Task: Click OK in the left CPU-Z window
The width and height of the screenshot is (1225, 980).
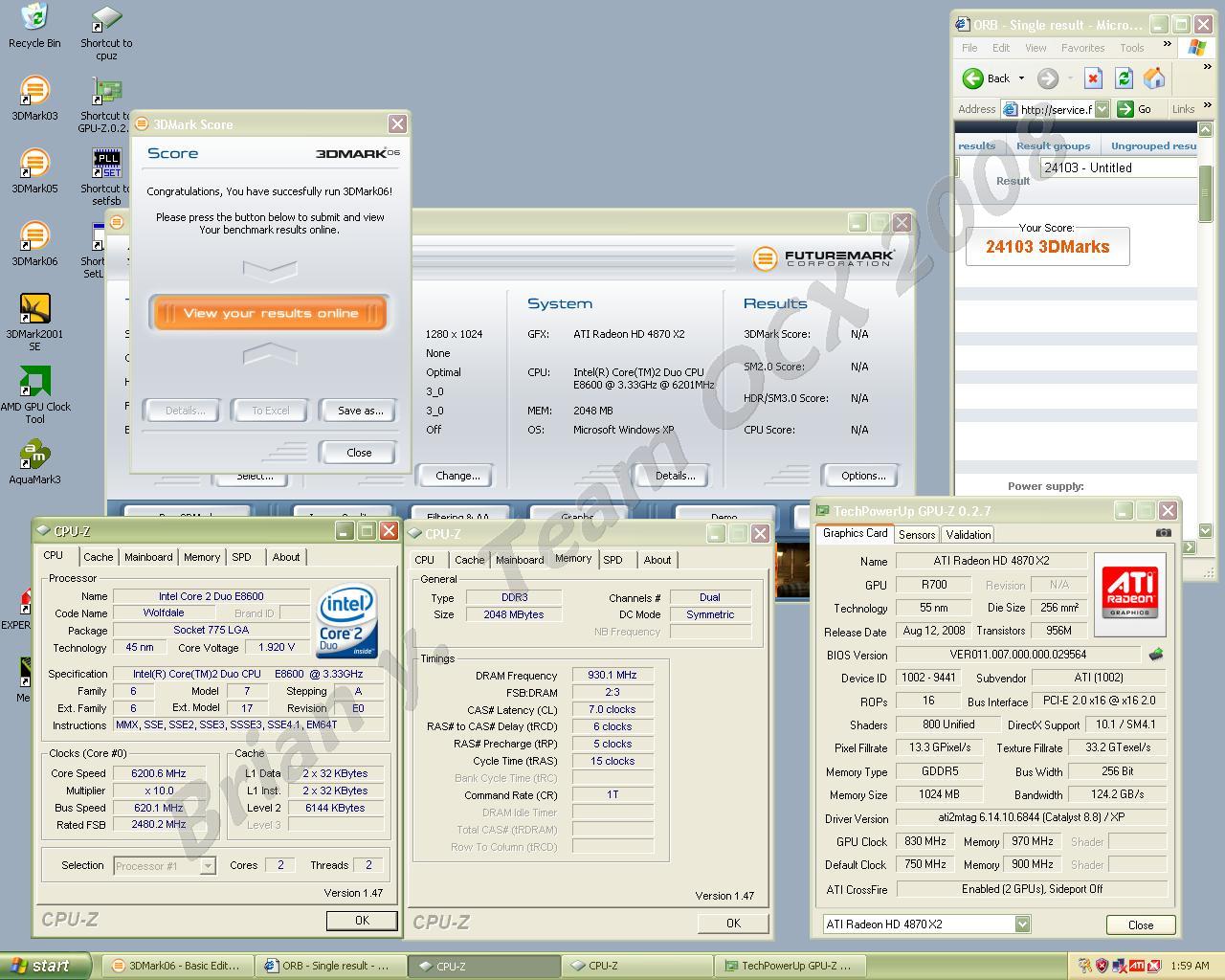Action: [x=362, y=920]
